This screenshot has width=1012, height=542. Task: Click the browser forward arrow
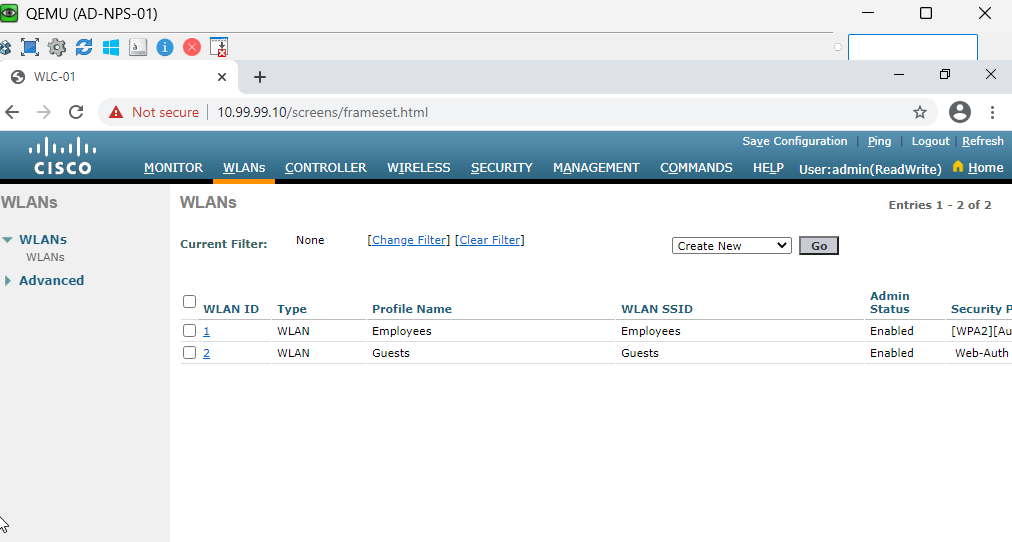pyautogui.click(x=44, y=112)
